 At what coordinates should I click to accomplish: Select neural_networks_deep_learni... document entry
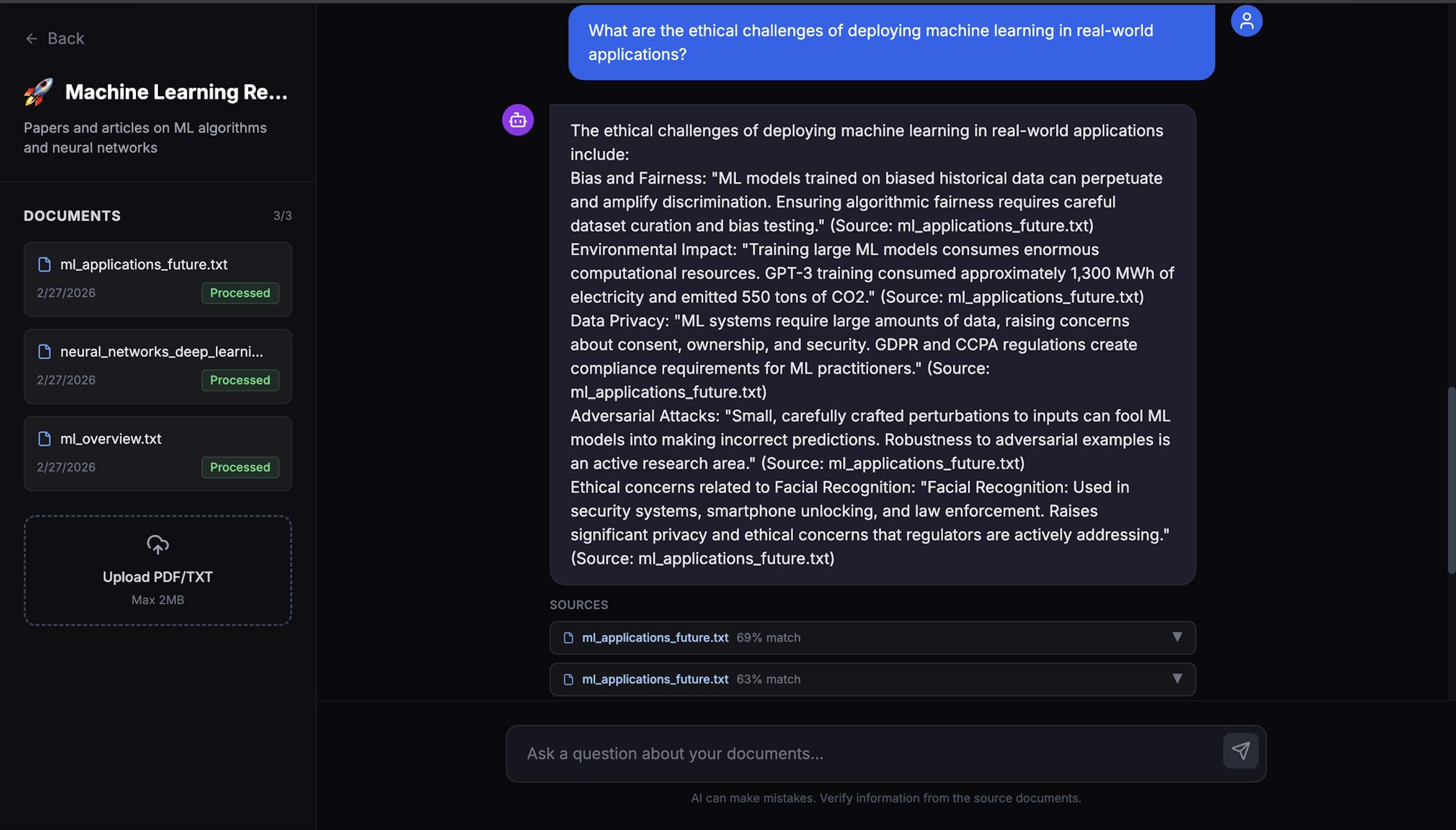pos(161,352)
